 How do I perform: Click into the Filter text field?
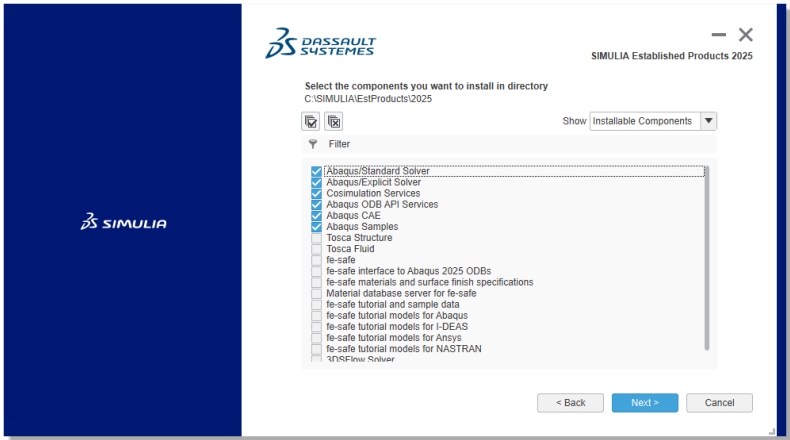click(500, 144)
